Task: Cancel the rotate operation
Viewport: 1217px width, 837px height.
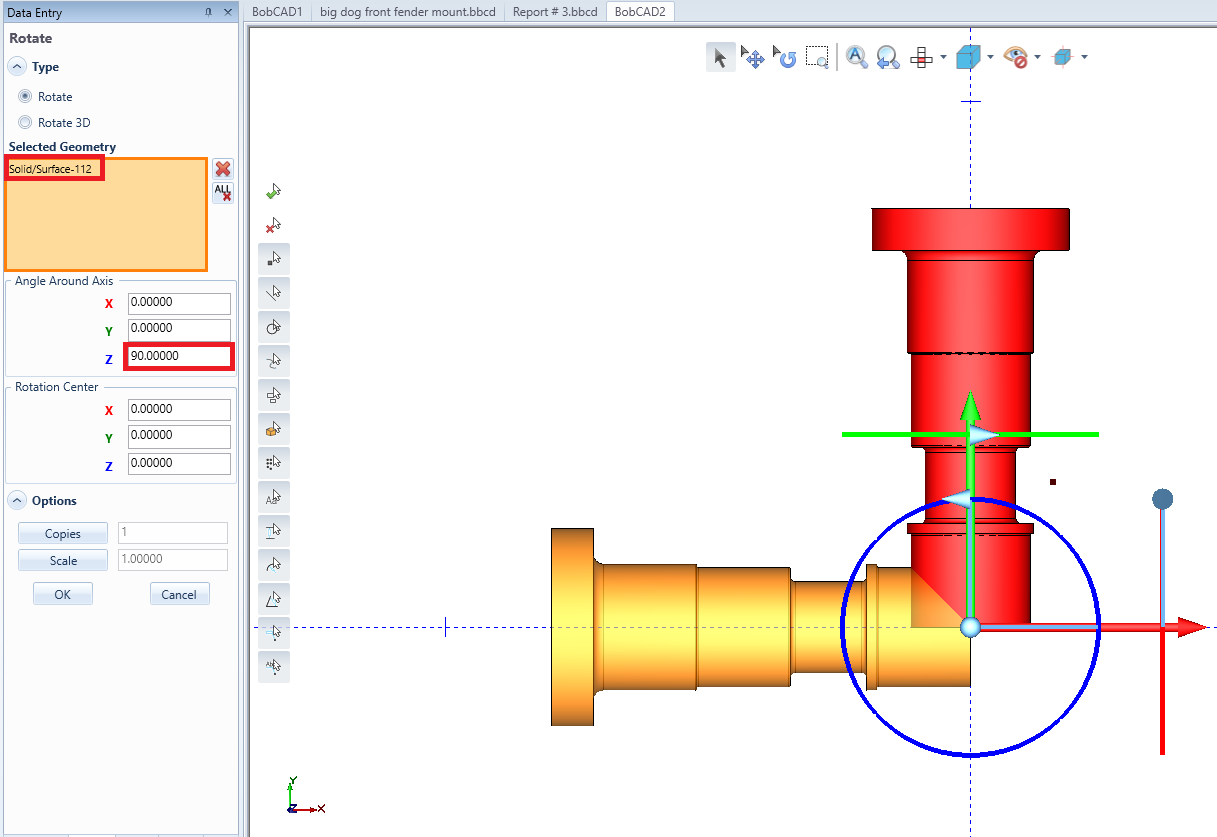Action: point(179,593)
